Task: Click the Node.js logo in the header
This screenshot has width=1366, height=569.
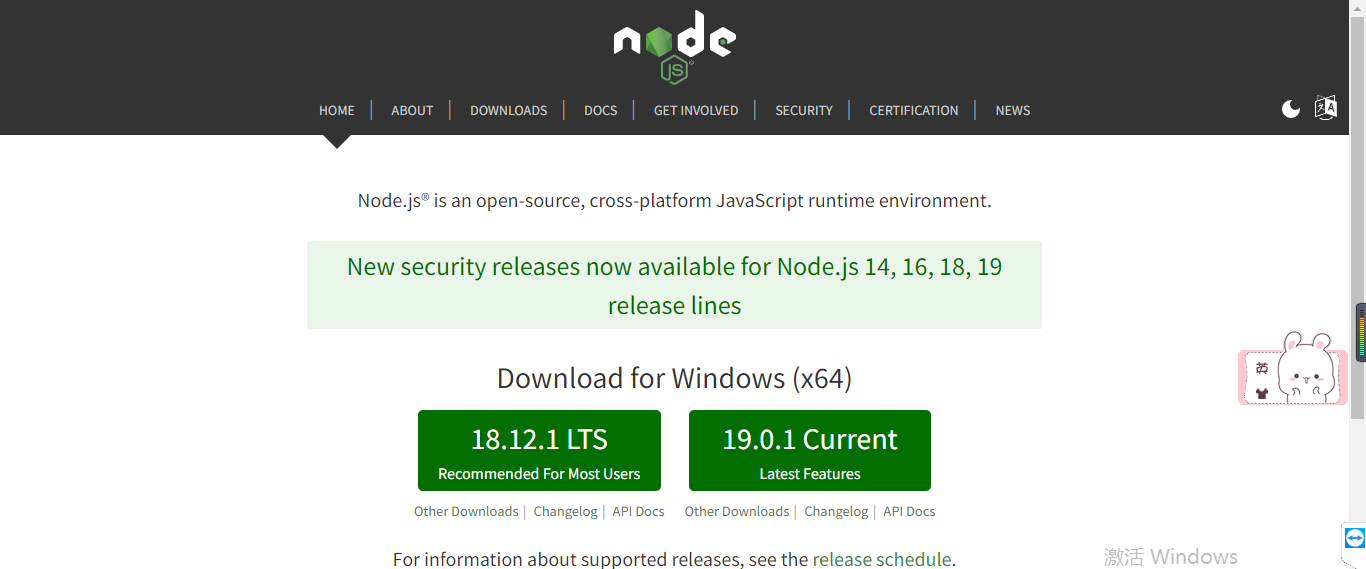Action: tap(675, 47)
